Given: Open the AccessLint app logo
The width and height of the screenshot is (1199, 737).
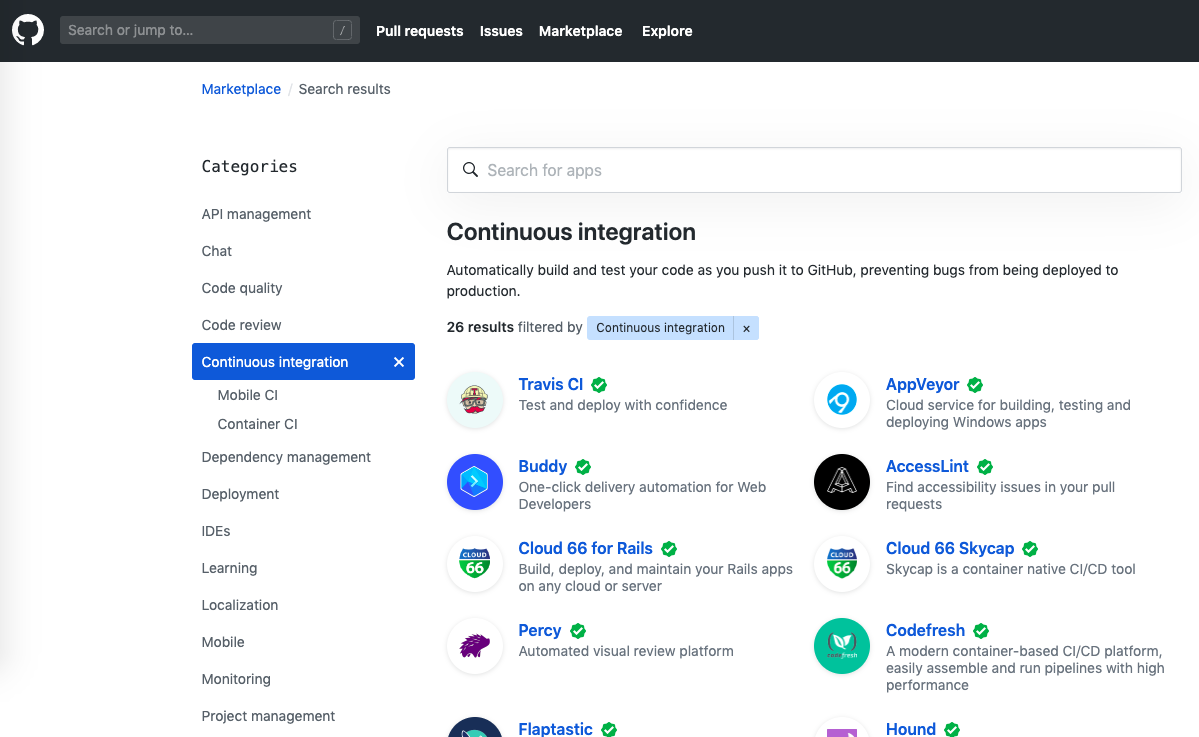Looking at the screenshot, I should tap(842, 482).
